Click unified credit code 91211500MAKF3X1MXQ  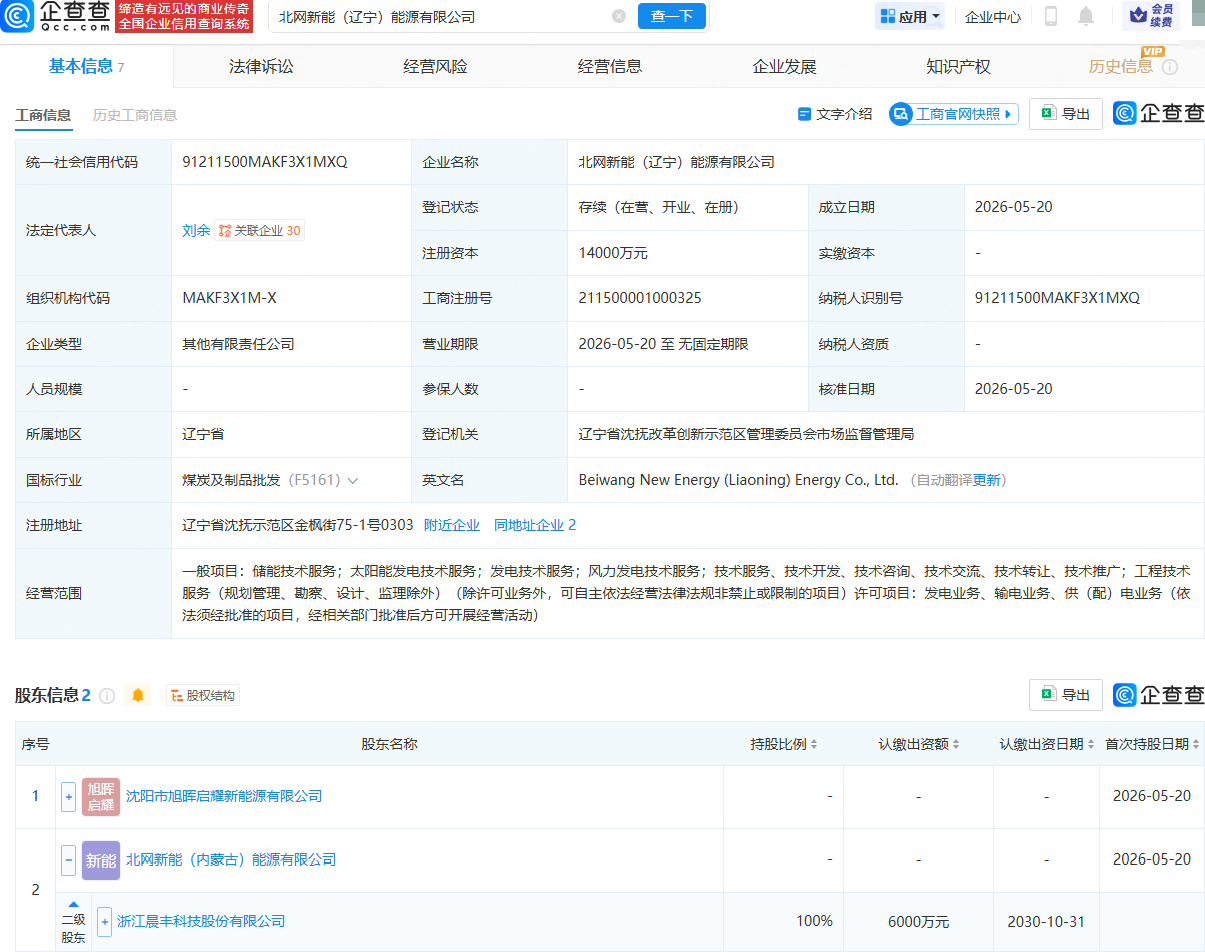click(265, 162)
